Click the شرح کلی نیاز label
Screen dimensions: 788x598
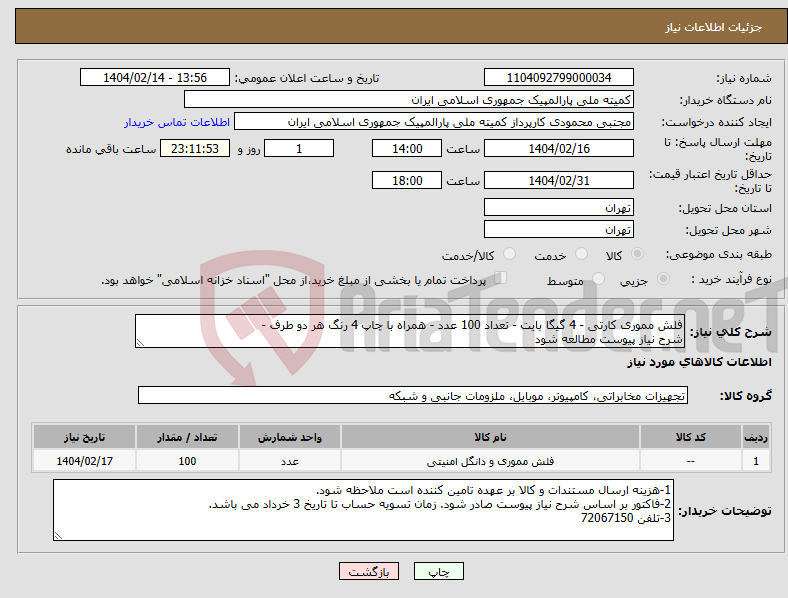[730, 332]
